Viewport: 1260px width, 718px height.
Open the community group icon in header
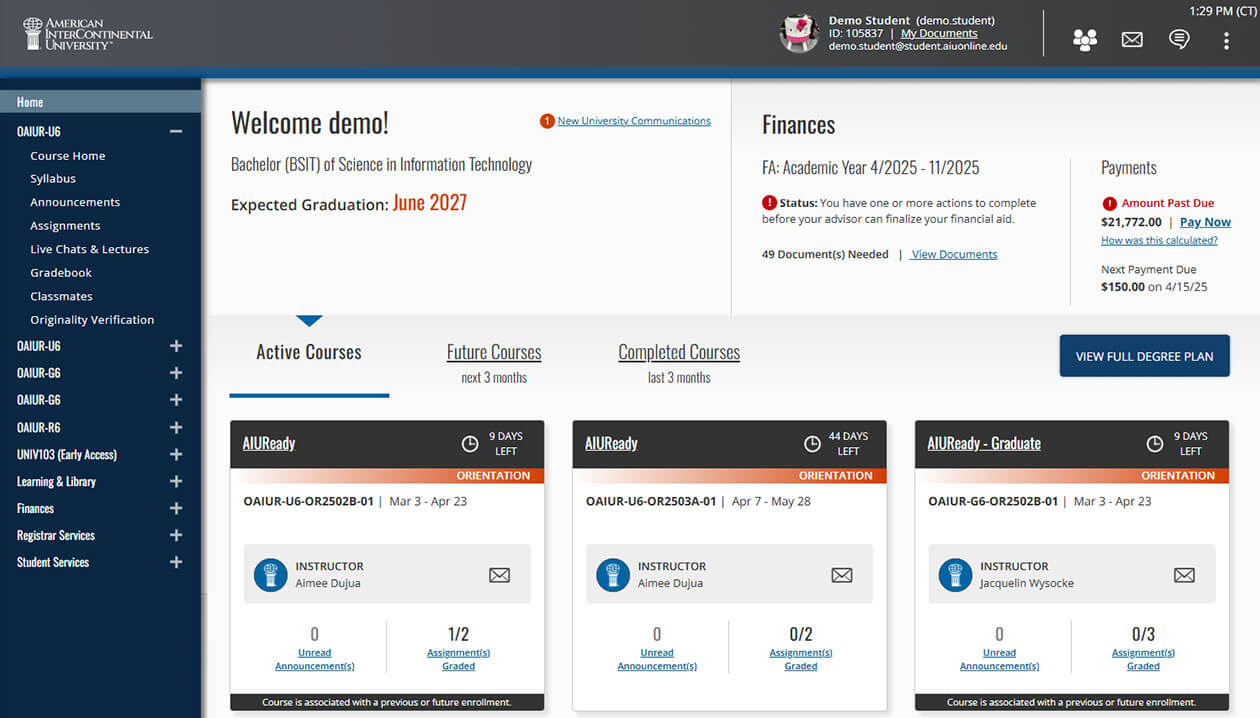pyautogui.click(x=1084, y=40)
